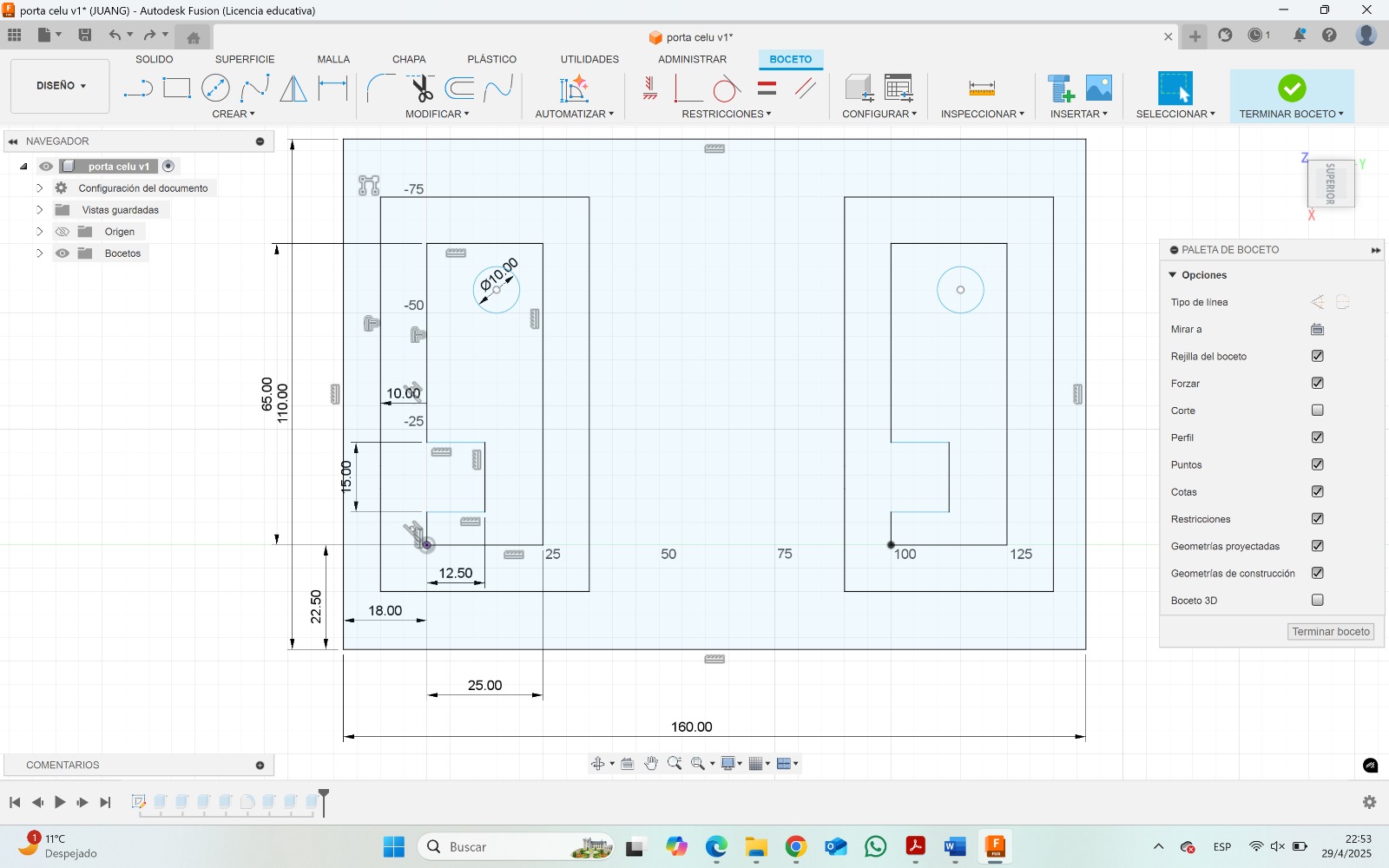This screenshot has height=868, width=1389.
Task: Open the CREAR dropdown menu
Action: tap(234, 114)
